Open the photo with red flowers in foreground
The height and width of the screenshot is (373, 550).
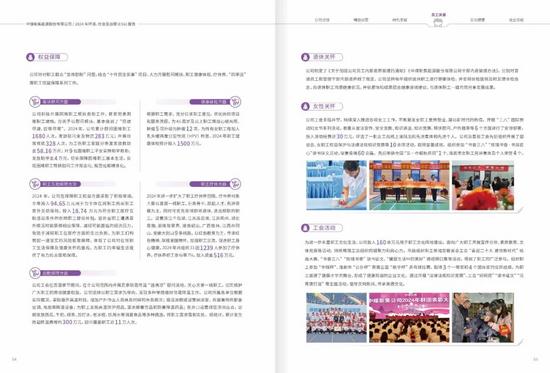pyautogui.click(x=483, y=185)
